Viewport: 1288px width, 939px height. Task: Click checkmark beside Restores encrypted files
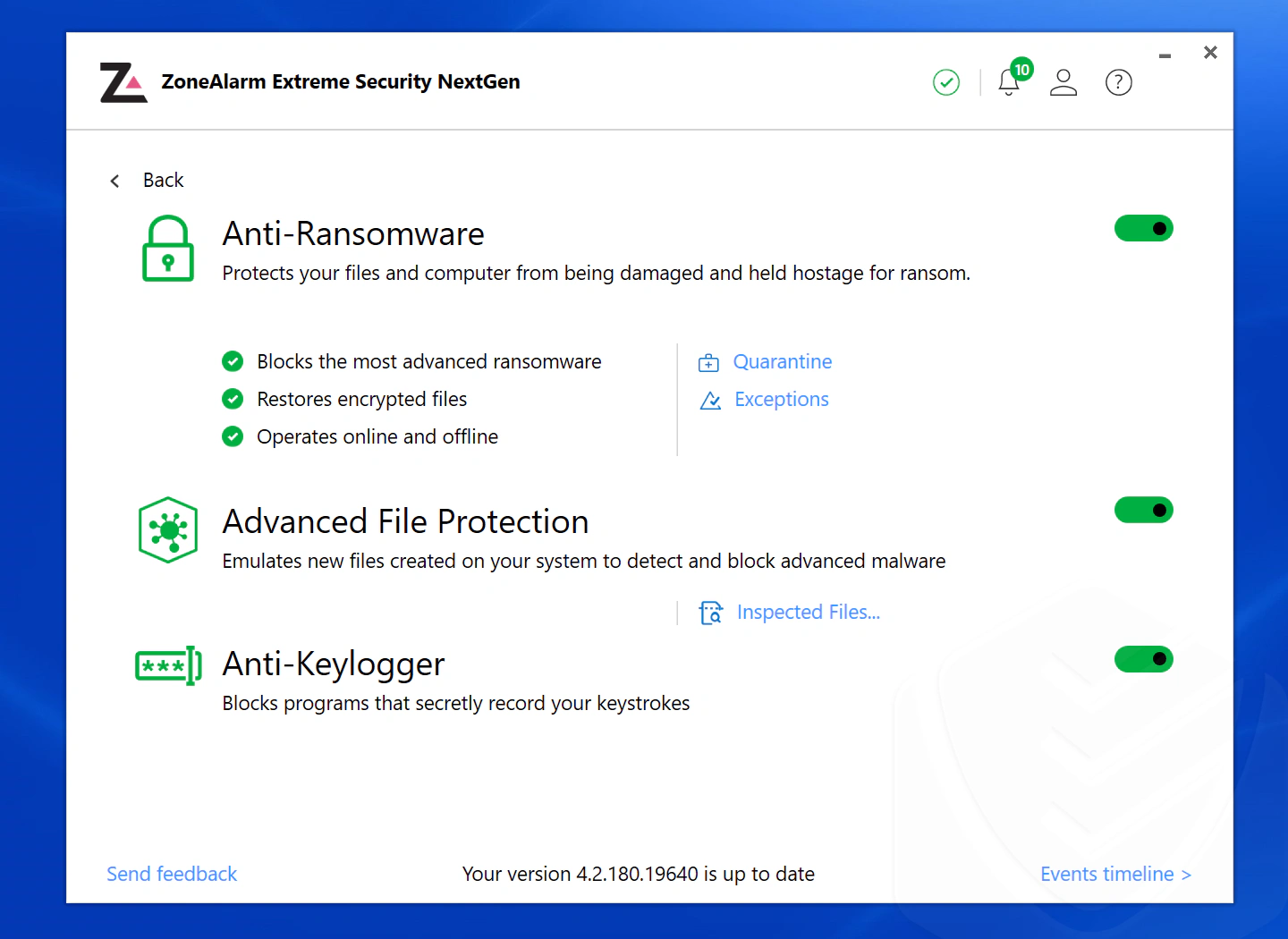(x=233, y=399)
